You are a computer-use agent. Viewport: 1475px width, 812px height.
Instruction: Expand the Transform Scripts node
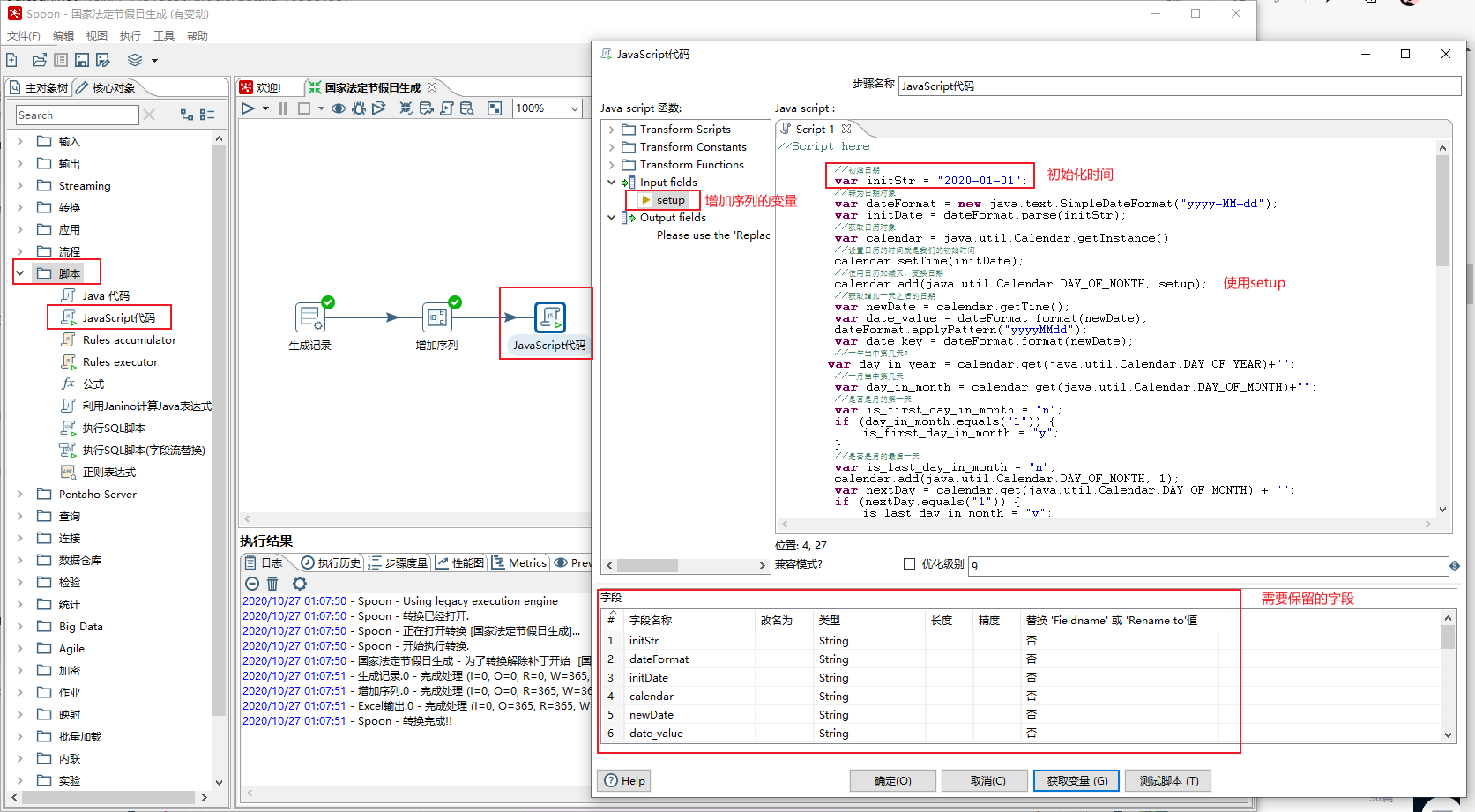pyautogui.click(x=612, y=130)
